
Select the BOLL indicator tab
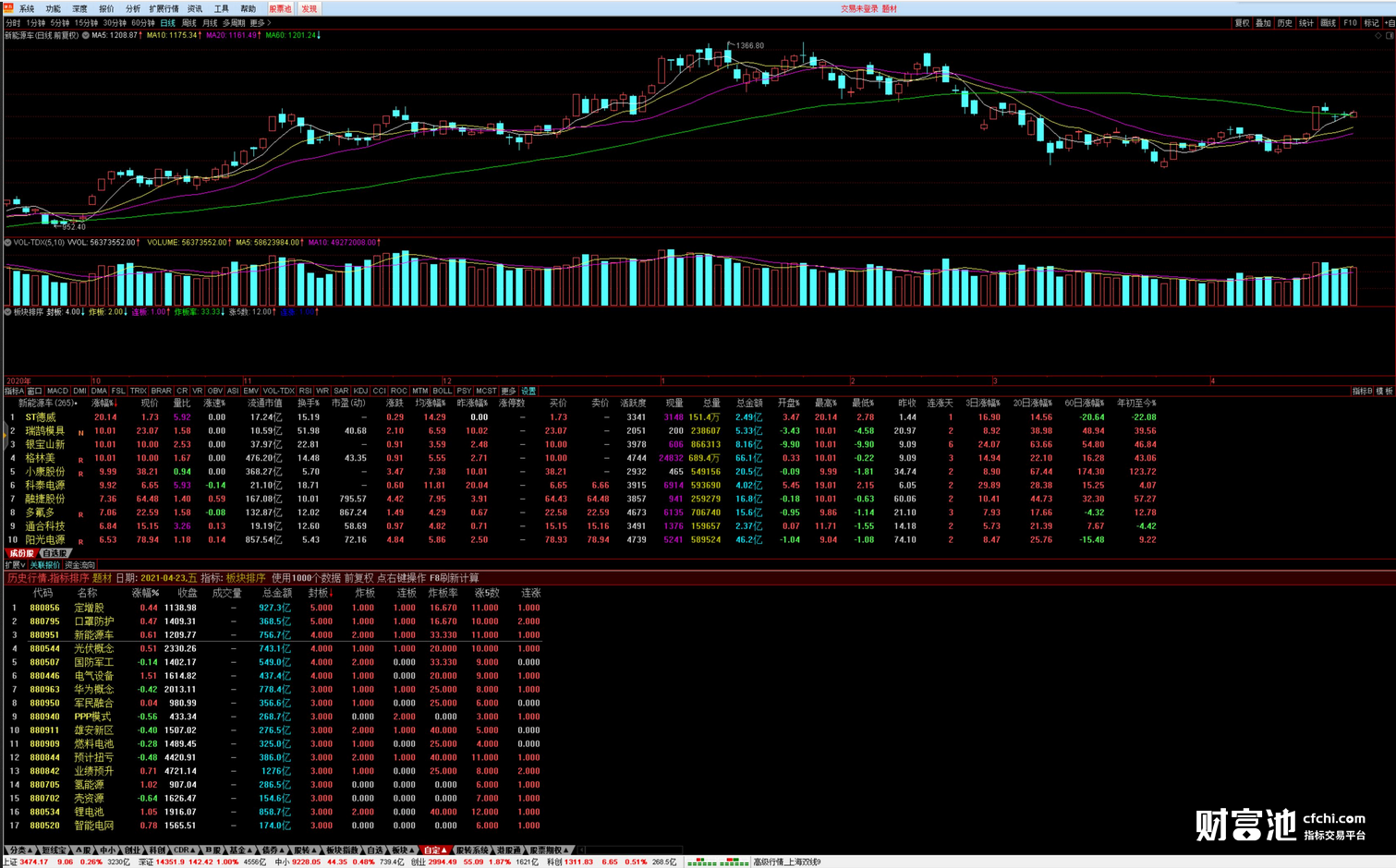443,392
